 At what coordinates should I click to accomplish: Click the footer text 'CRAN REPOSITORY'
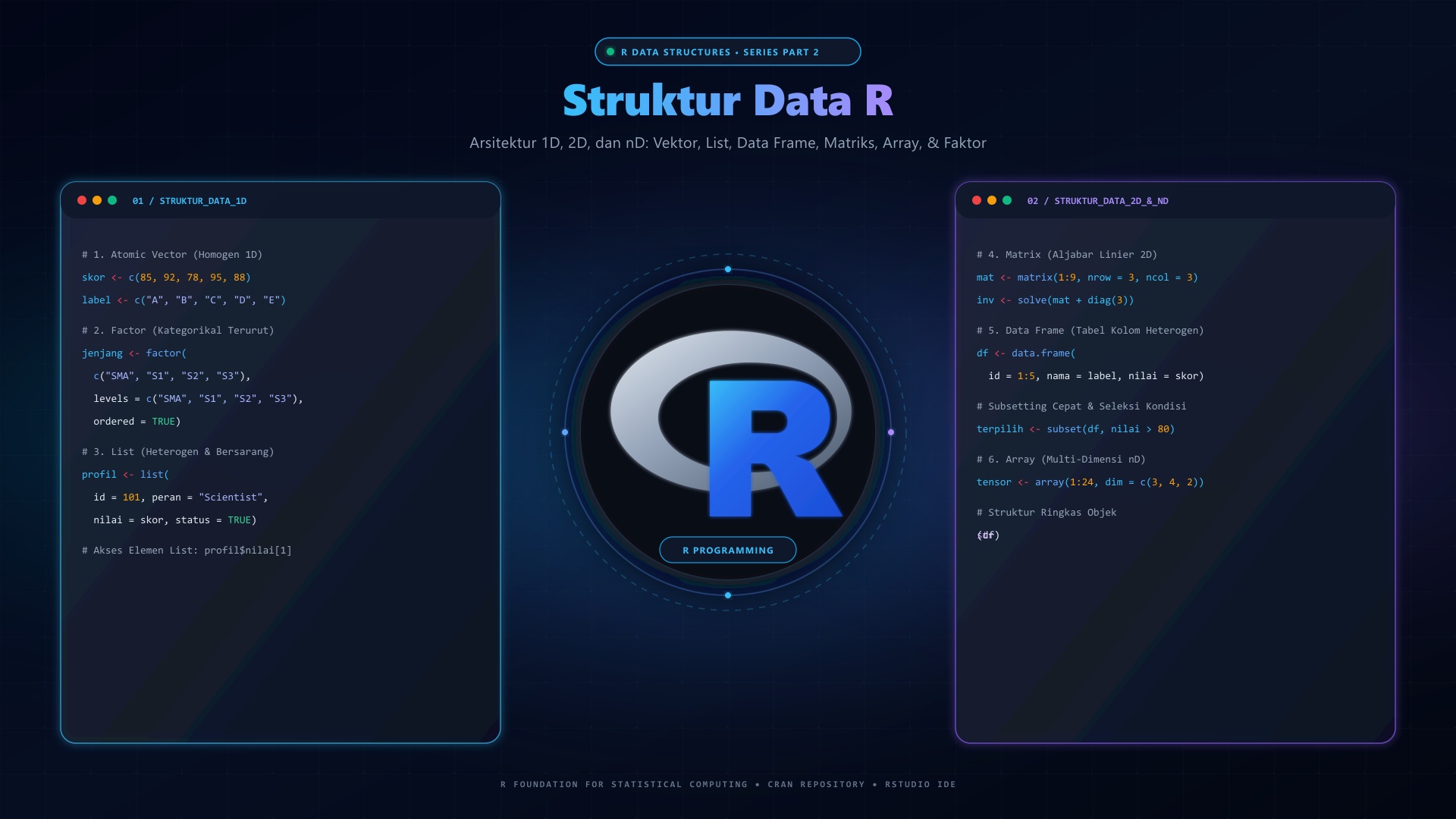[x=816, y=784]
